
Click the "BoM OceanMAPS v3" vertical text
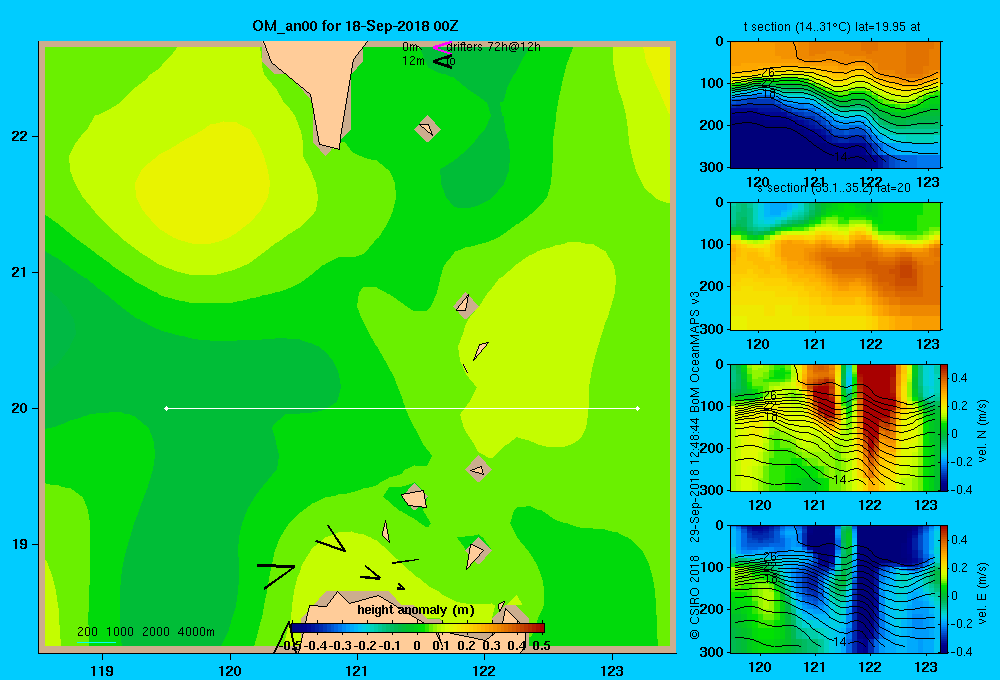[x=695, y=349]
